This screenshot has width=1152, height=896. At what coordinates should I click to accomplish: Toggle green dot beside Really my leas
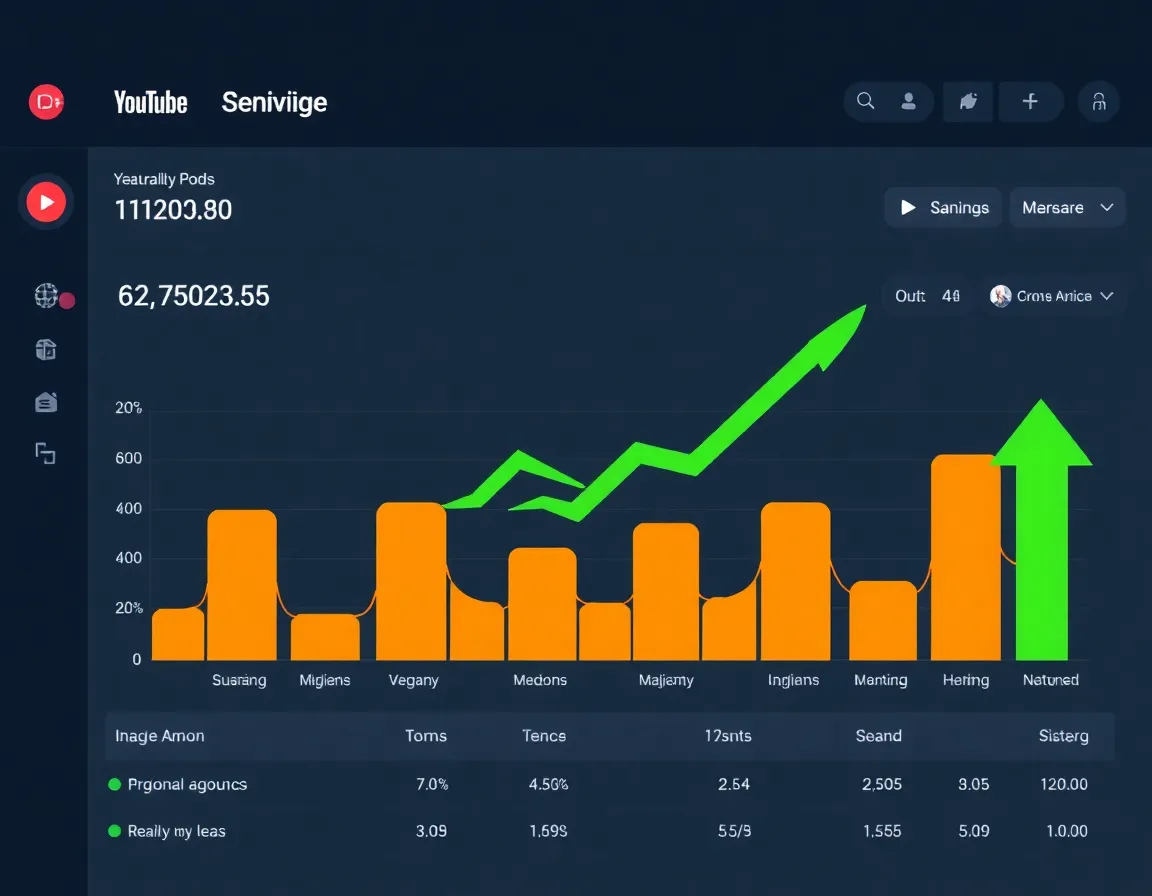click(x=115, y=831)
